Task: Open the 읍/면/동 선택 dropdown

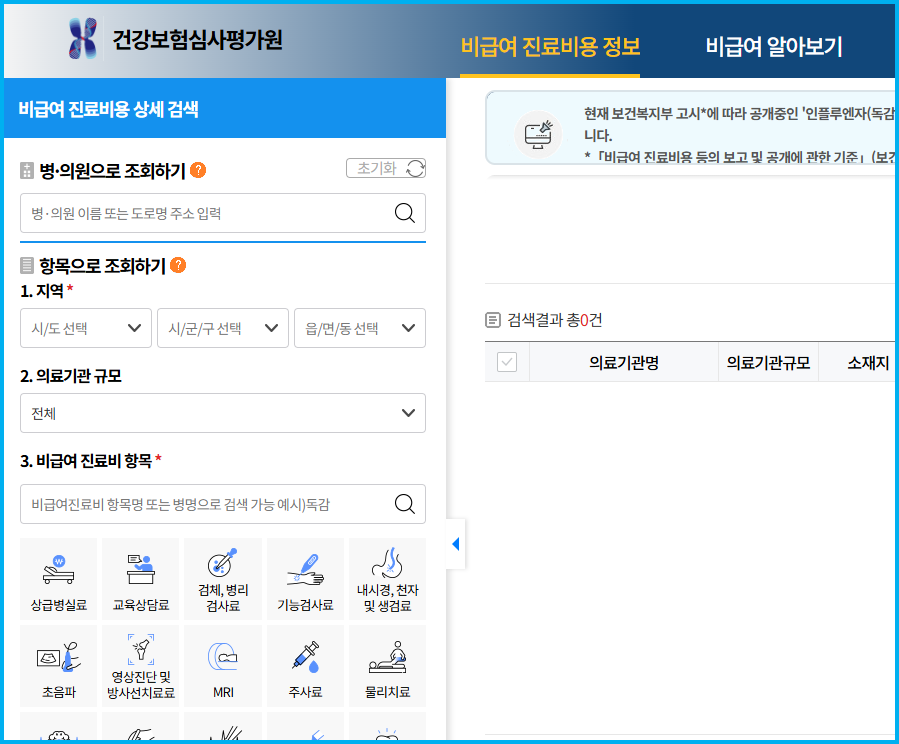Action: [x=360, y=328]
